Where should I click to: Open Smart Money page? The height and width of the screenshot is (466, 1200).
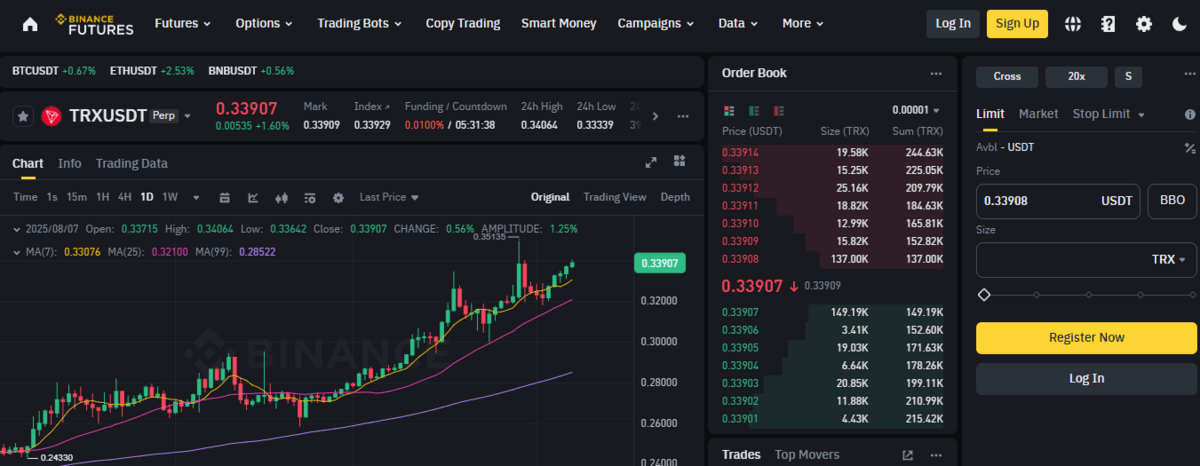click(x=558, y=23)
